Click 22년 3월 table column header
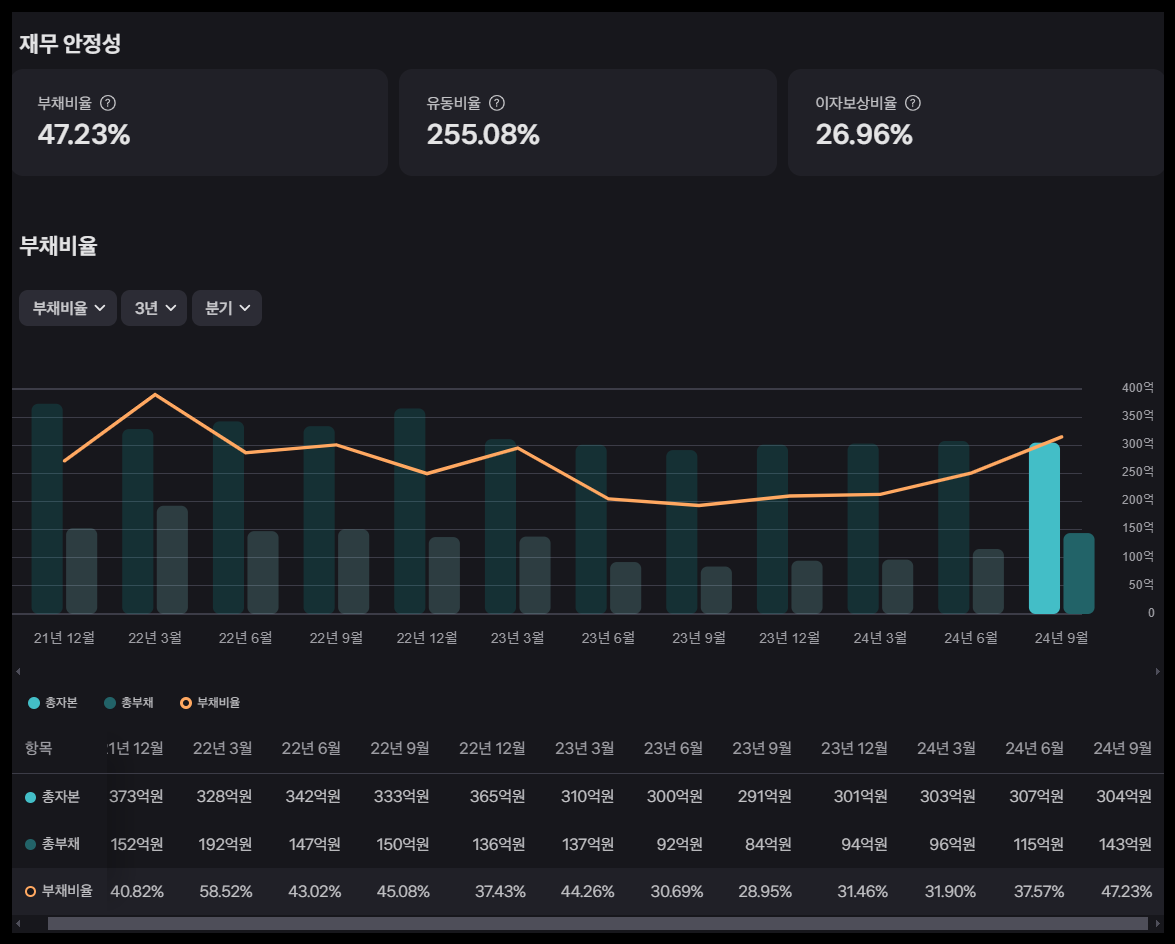1175x944 pixels. point(223,748)
